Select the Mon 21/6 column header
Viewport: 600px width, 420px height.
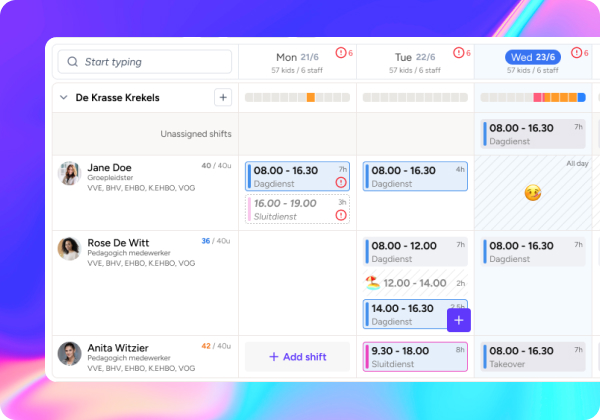pos(297,57)
